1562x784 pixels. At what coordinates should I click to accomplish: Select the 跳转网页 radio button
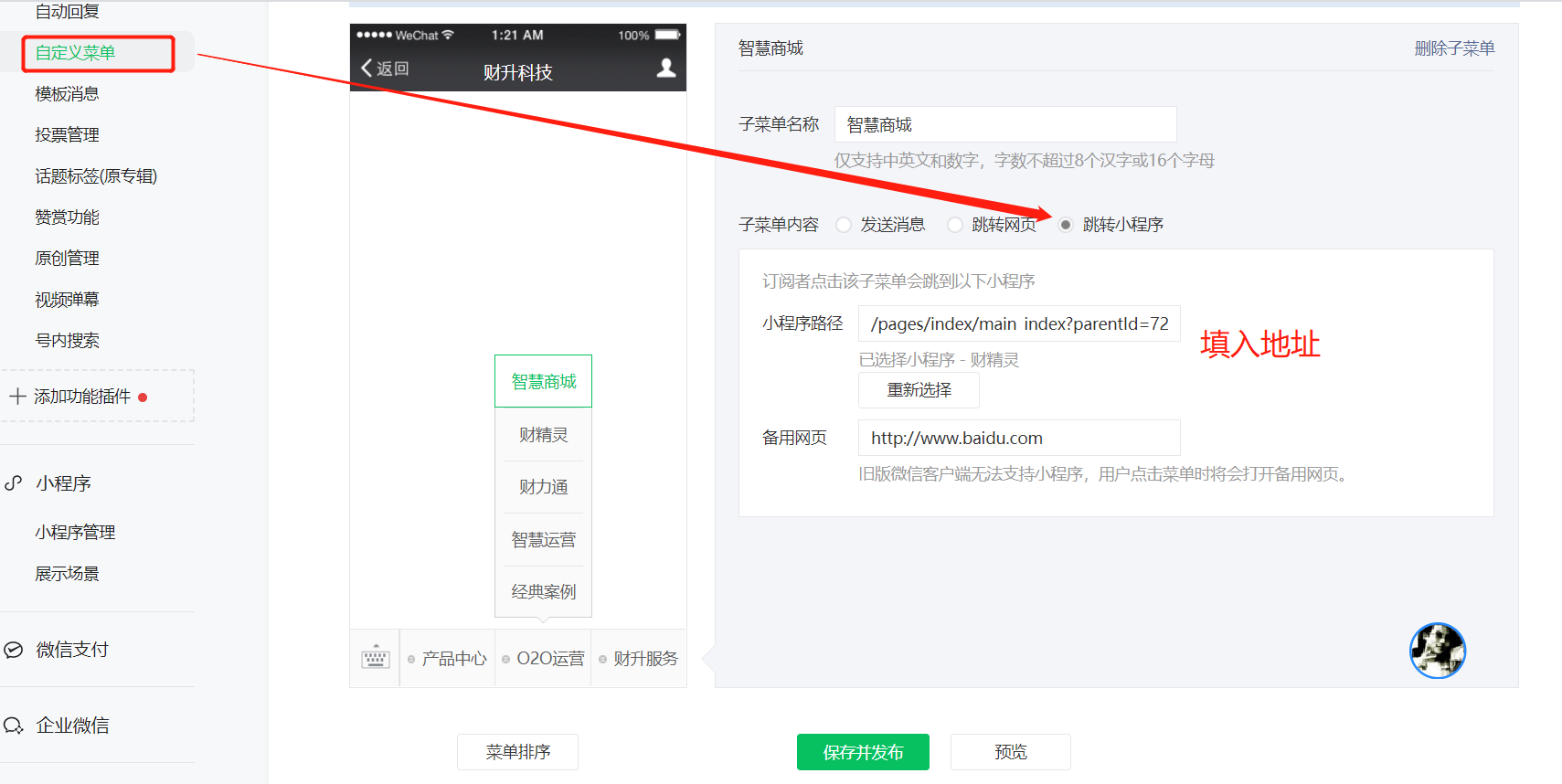955,225
